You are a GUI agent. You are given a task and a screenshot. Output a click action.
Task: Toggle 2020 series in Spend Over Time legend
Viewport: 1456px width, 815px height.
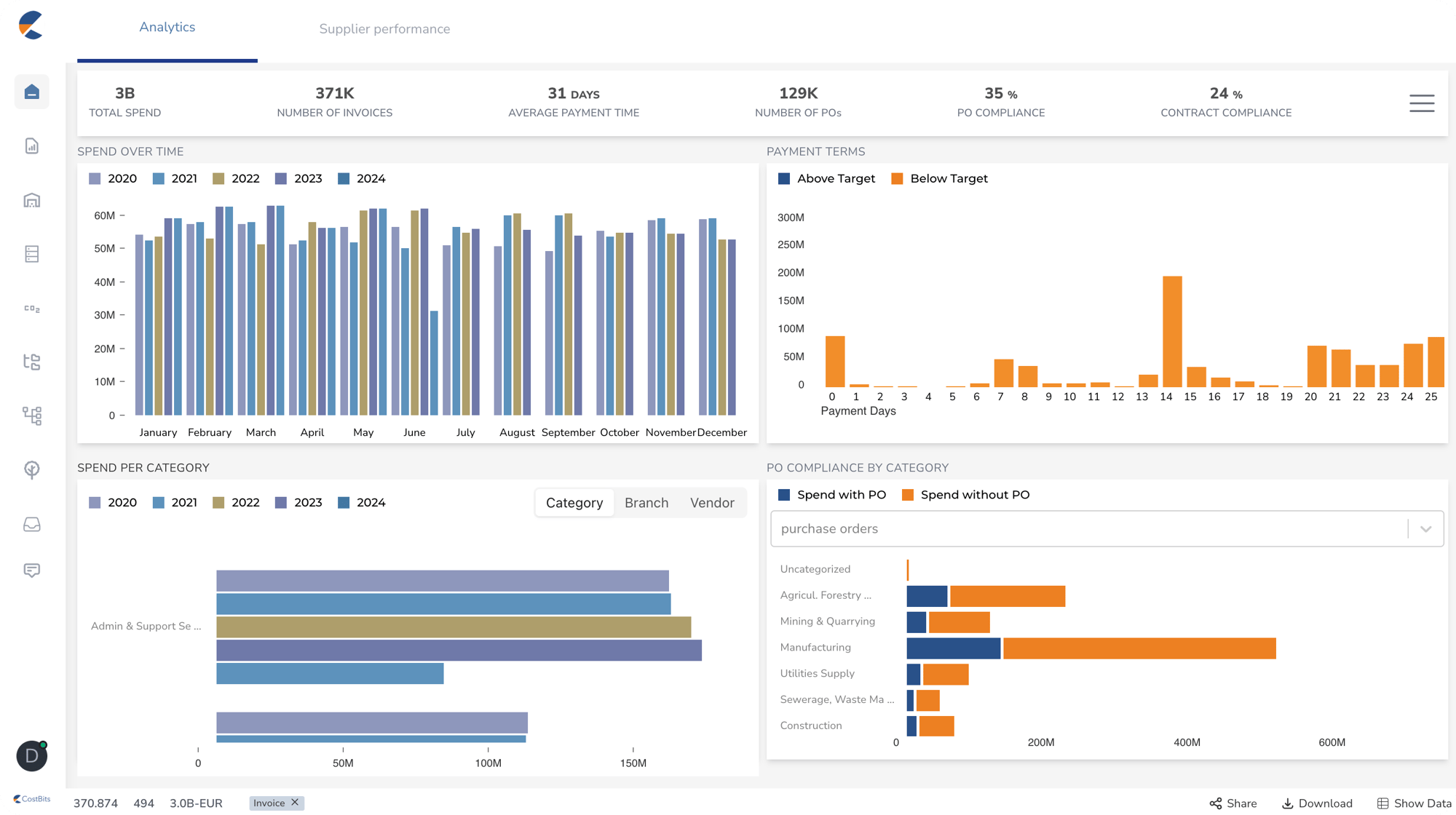113,179
